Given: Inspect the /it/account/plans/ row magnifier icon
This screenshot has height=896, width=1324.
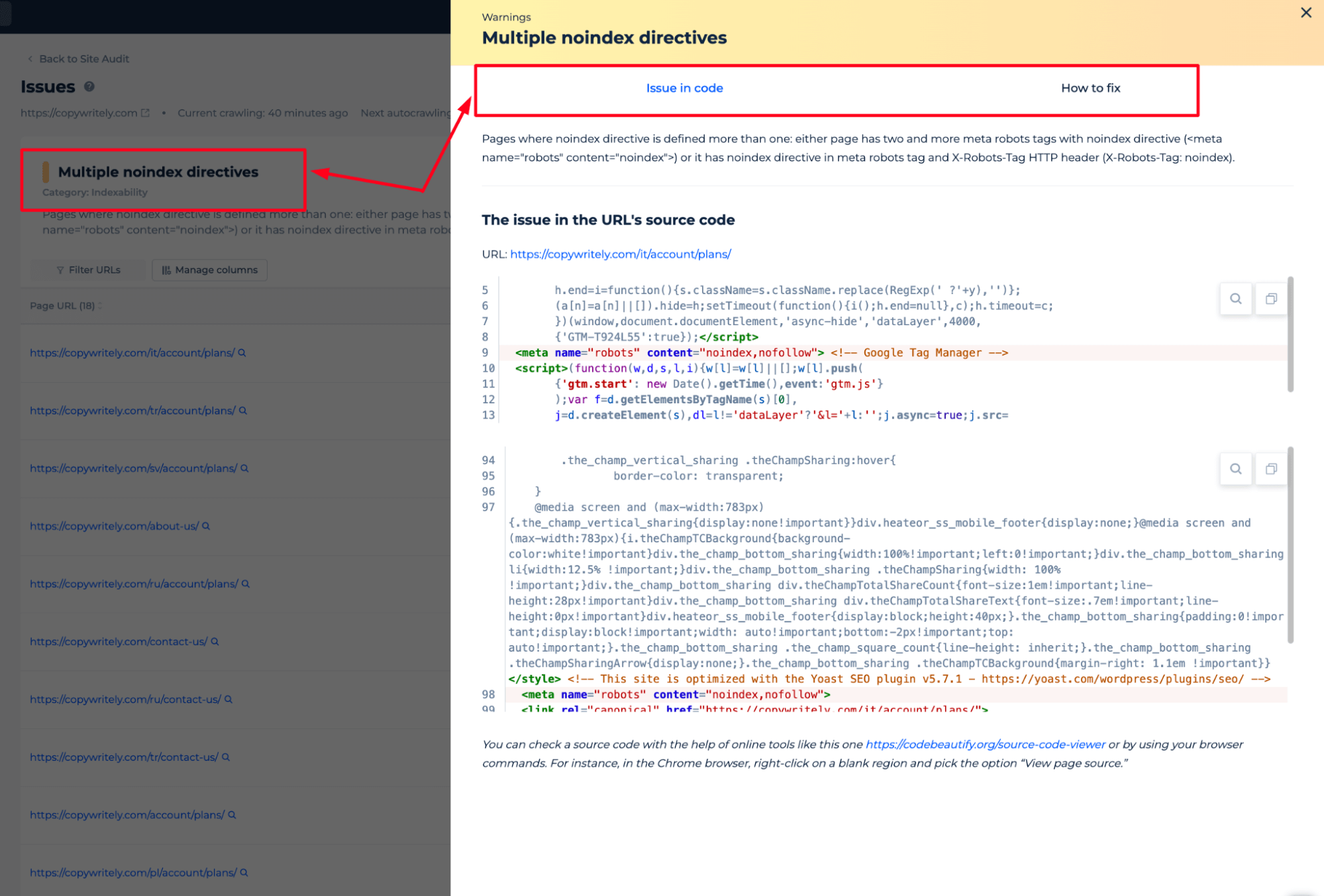Looking at the screenshot, I should point(242,353).
